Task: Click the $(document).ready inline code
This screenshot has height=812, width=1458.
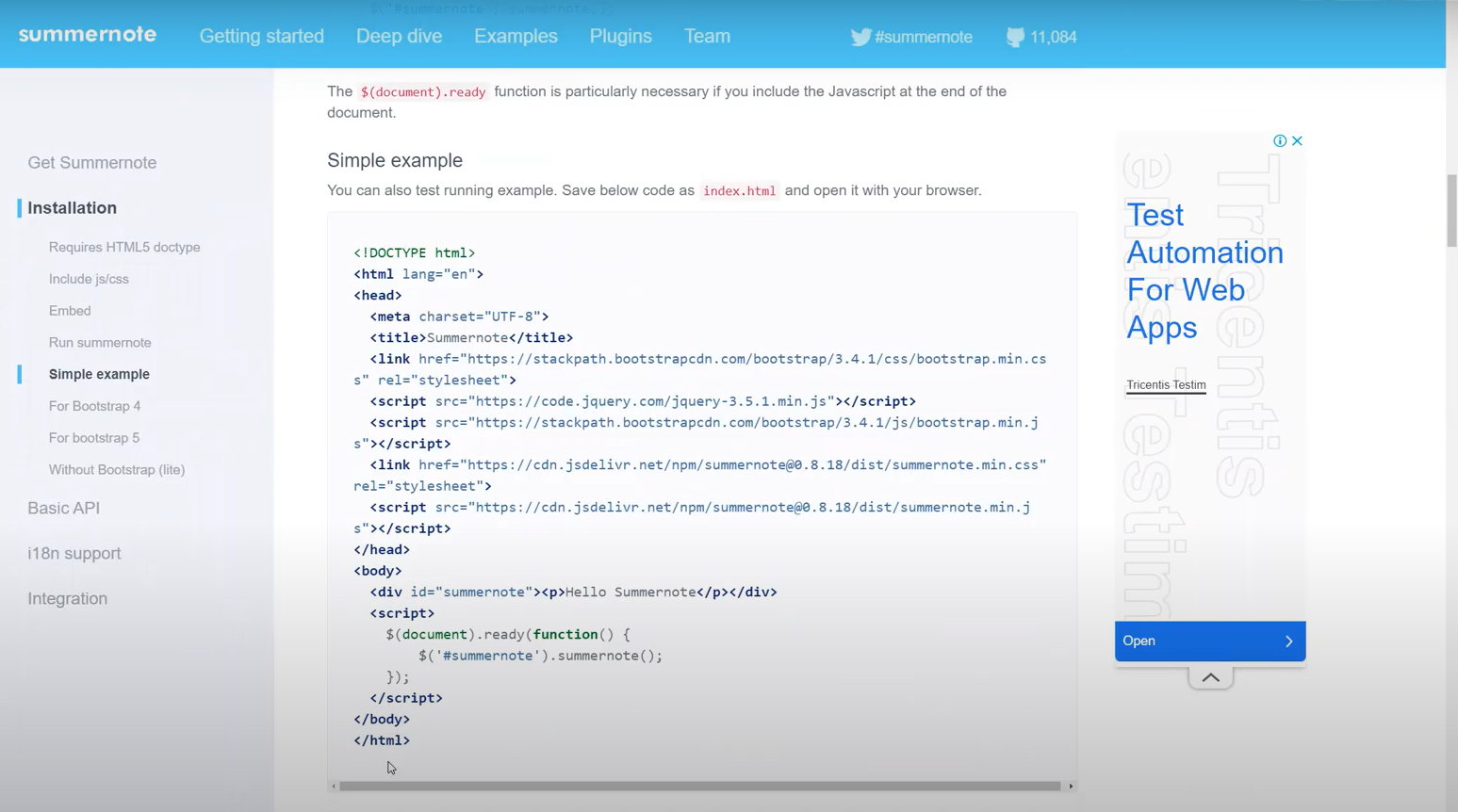Action: [423, 91]
